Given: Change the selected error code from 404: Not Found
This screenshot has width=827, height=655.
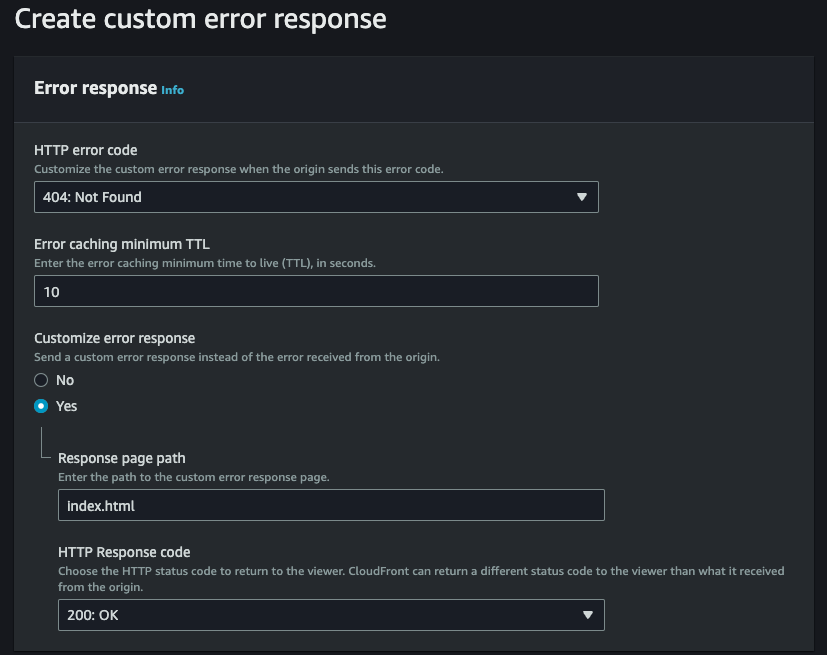Looking at the screenshot, I should pos(315,197).
